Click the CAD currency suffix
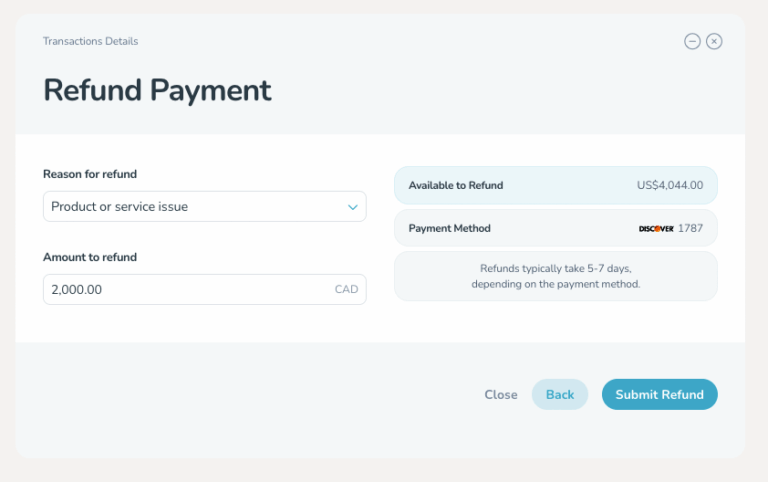Viewport: 768px width, 482px height. [346, 290]
